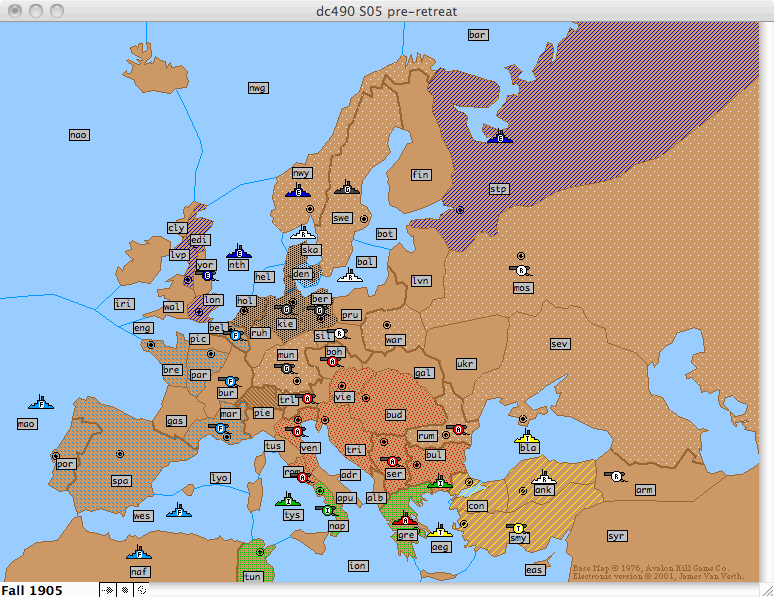Click the English fleet in North Sea

coord(238,253)
